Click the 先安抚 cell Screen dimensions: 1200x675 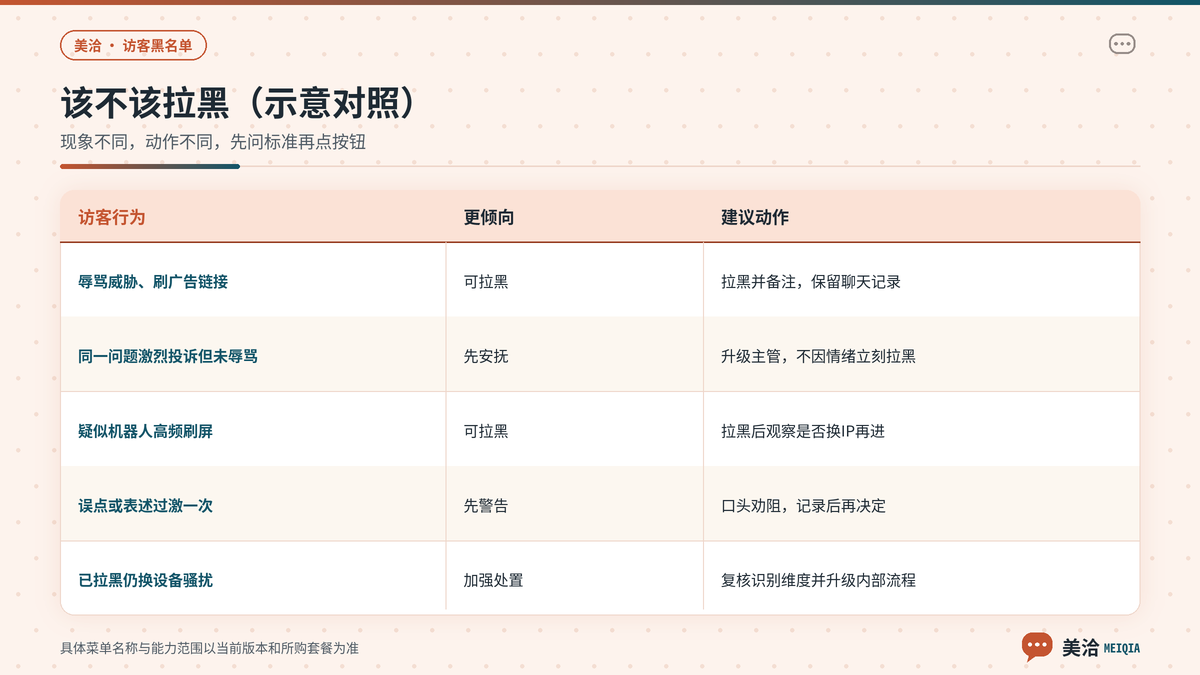click(x=486, y=356)
